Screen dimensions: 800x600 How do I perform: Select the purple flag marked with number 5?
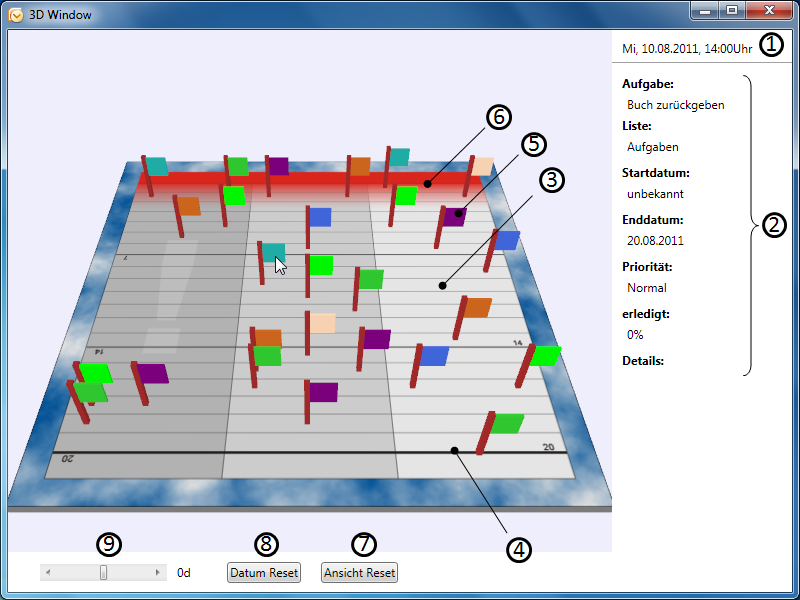(x=454, y=216)
